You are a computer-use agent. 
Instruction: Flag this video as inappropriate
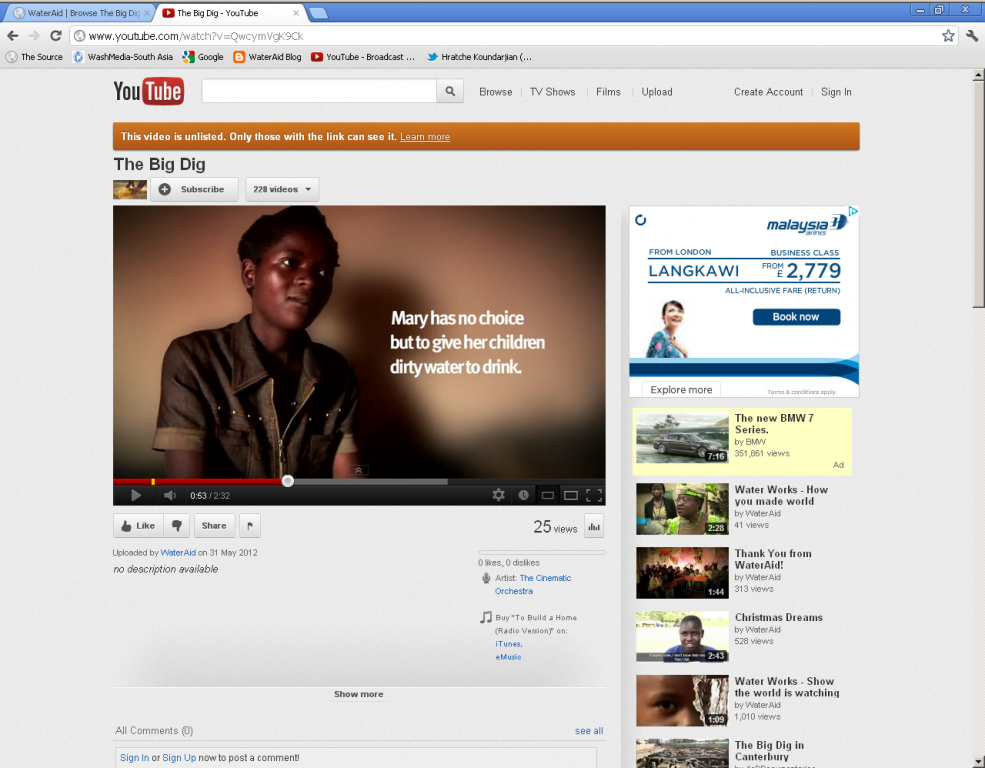(249, 526)
